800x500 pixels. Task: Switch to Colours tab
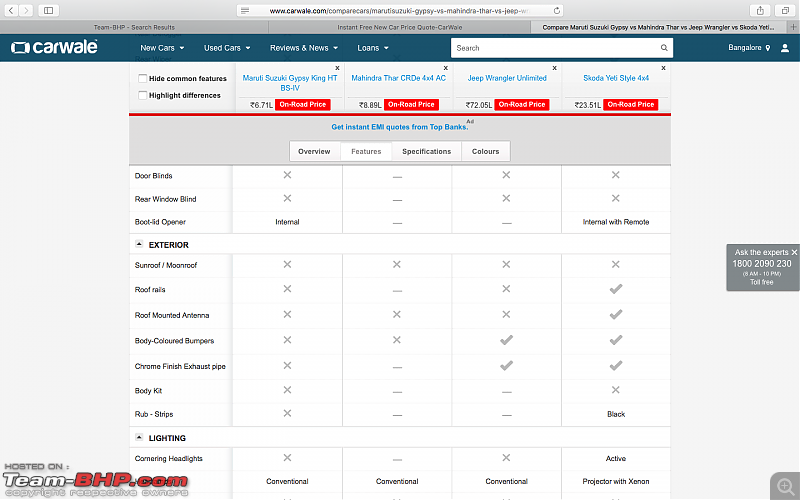(485, 152)
